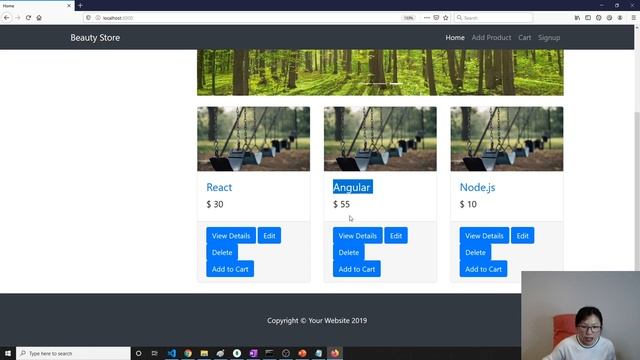Click the Copyright Your Website 2019 text
This screenshot has width=640, height=360.
pos(317,321)
